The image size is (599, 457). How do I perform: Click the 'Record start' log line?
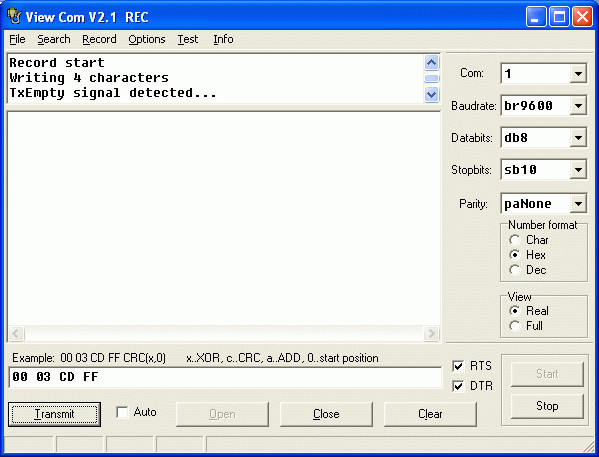[57, 63]
